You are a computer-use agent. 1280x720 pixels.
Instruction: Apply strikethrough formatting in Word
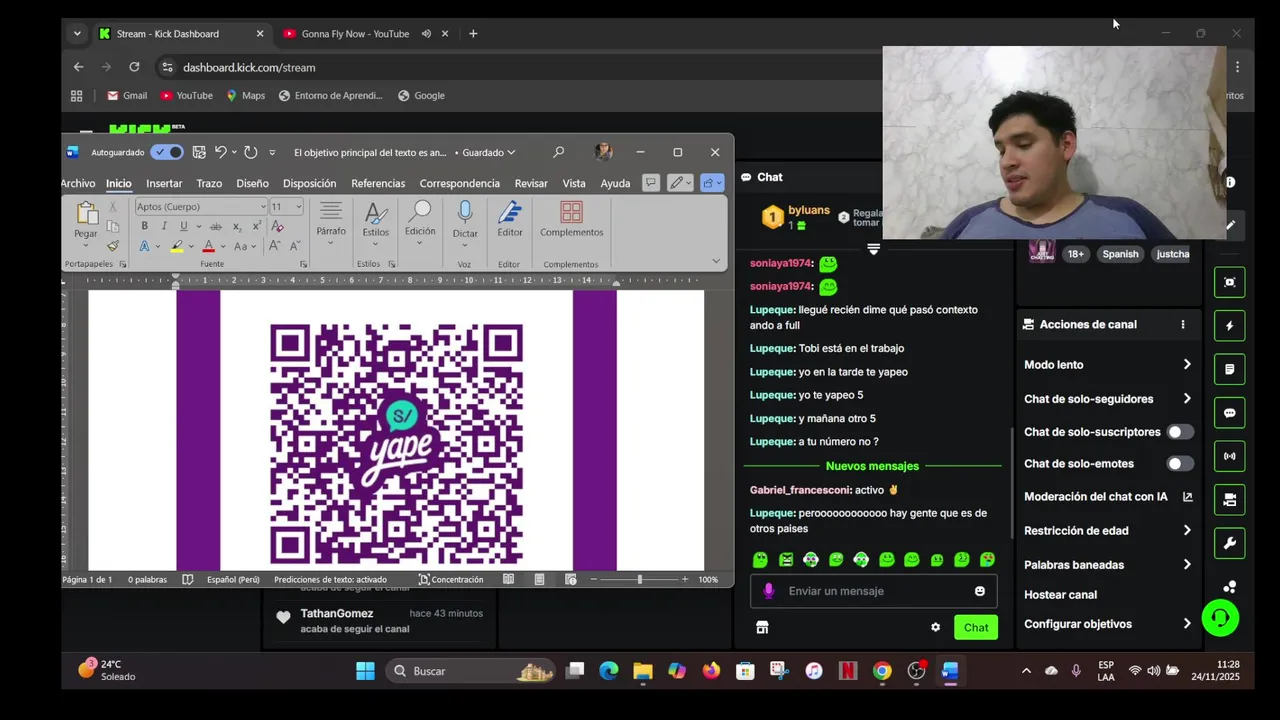click(x=215, y=226)
